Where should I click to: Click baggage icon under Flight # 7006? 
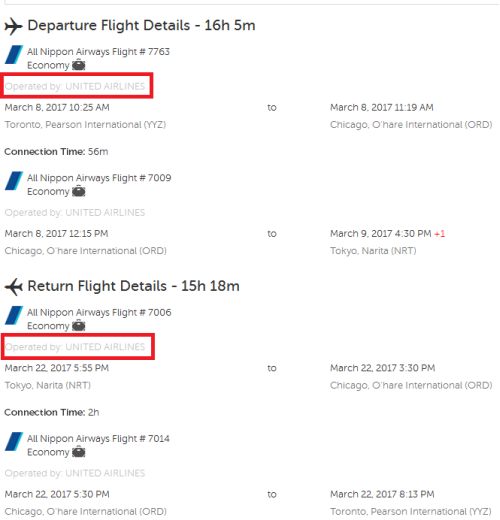click(79, 325)
